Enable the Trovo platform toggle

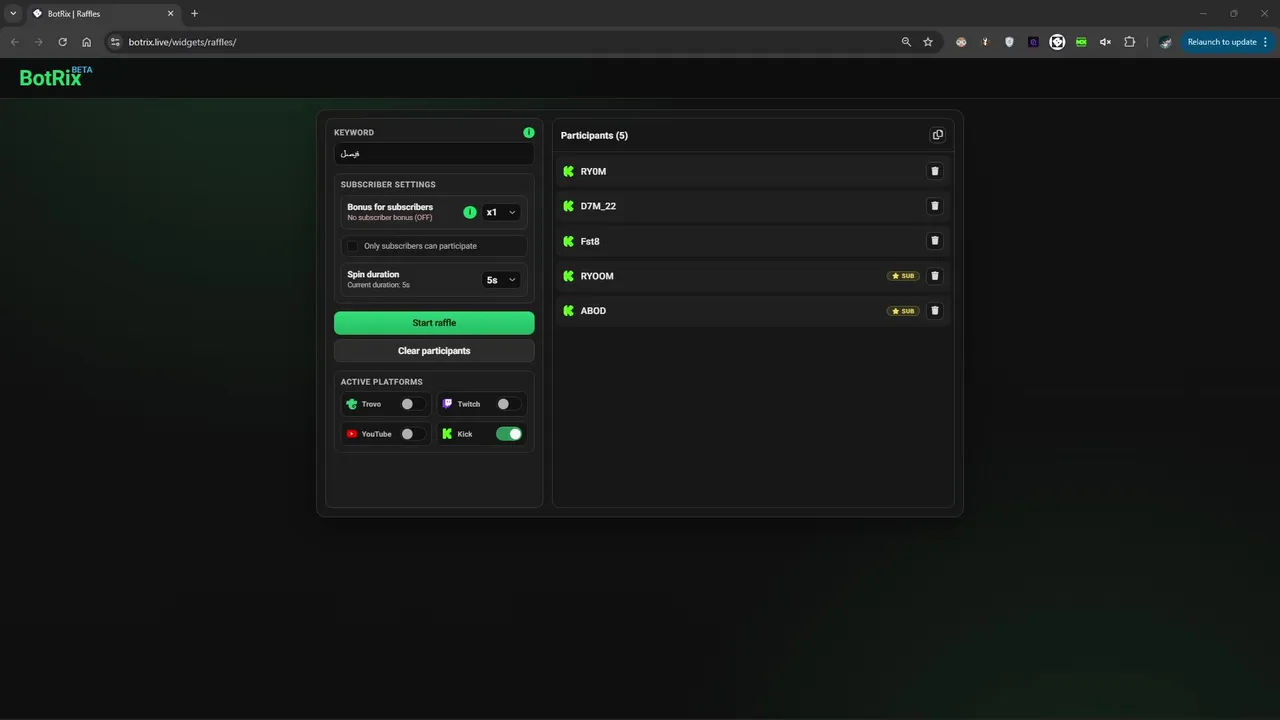(x=412, y=404)
